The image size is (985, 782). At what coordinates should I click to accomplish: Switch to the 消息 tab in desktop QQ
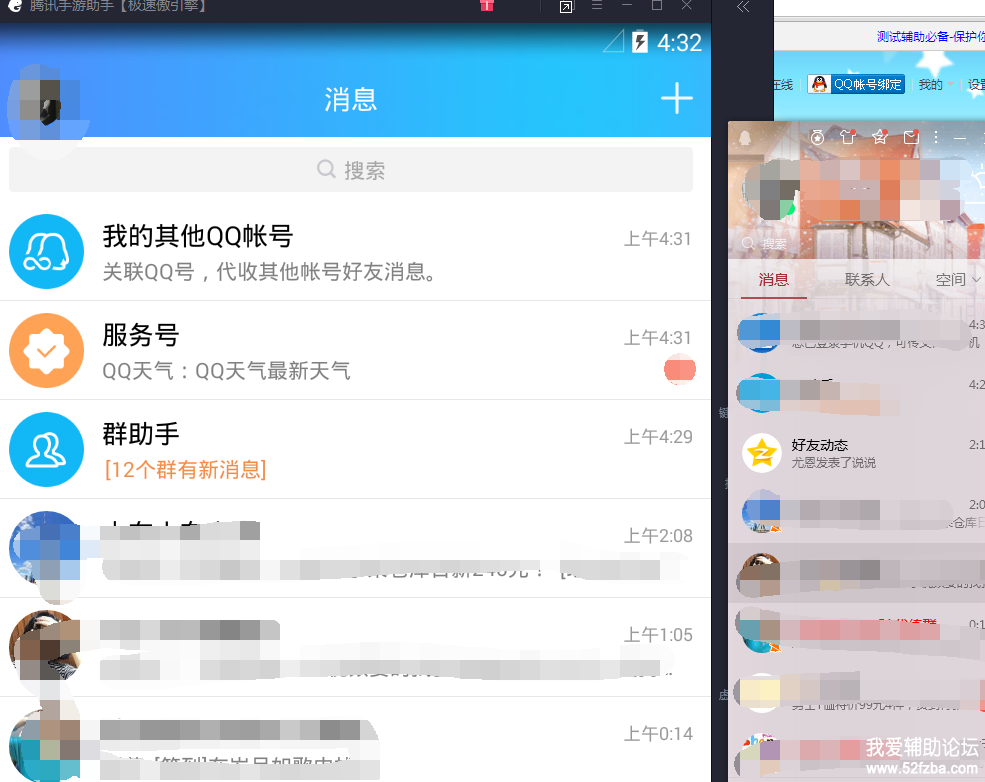(773, 280)
